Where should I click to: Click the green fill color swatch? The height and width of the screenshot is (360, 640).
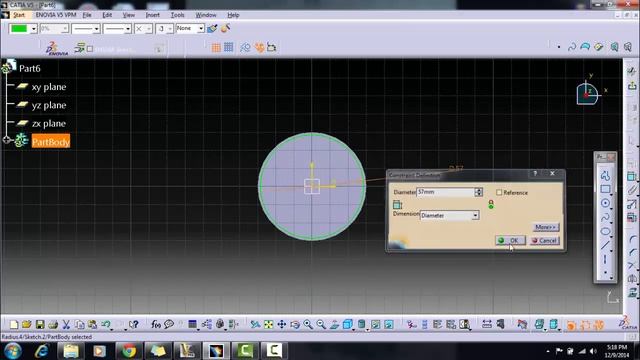(19, 29)
